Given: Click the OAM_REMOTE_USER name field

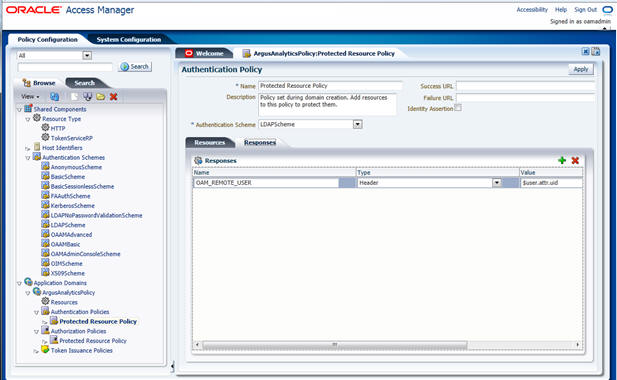Looking at the screenshot, I should pyautogui.click(x=266, y=183).
